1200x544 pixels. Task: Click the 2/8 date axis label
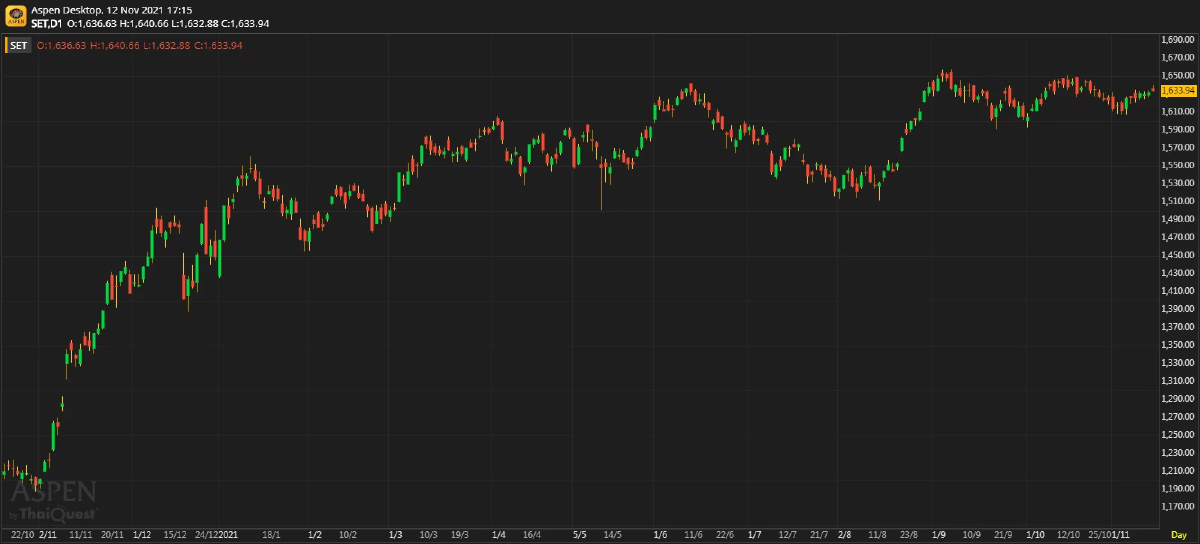(x=845, y=535)
